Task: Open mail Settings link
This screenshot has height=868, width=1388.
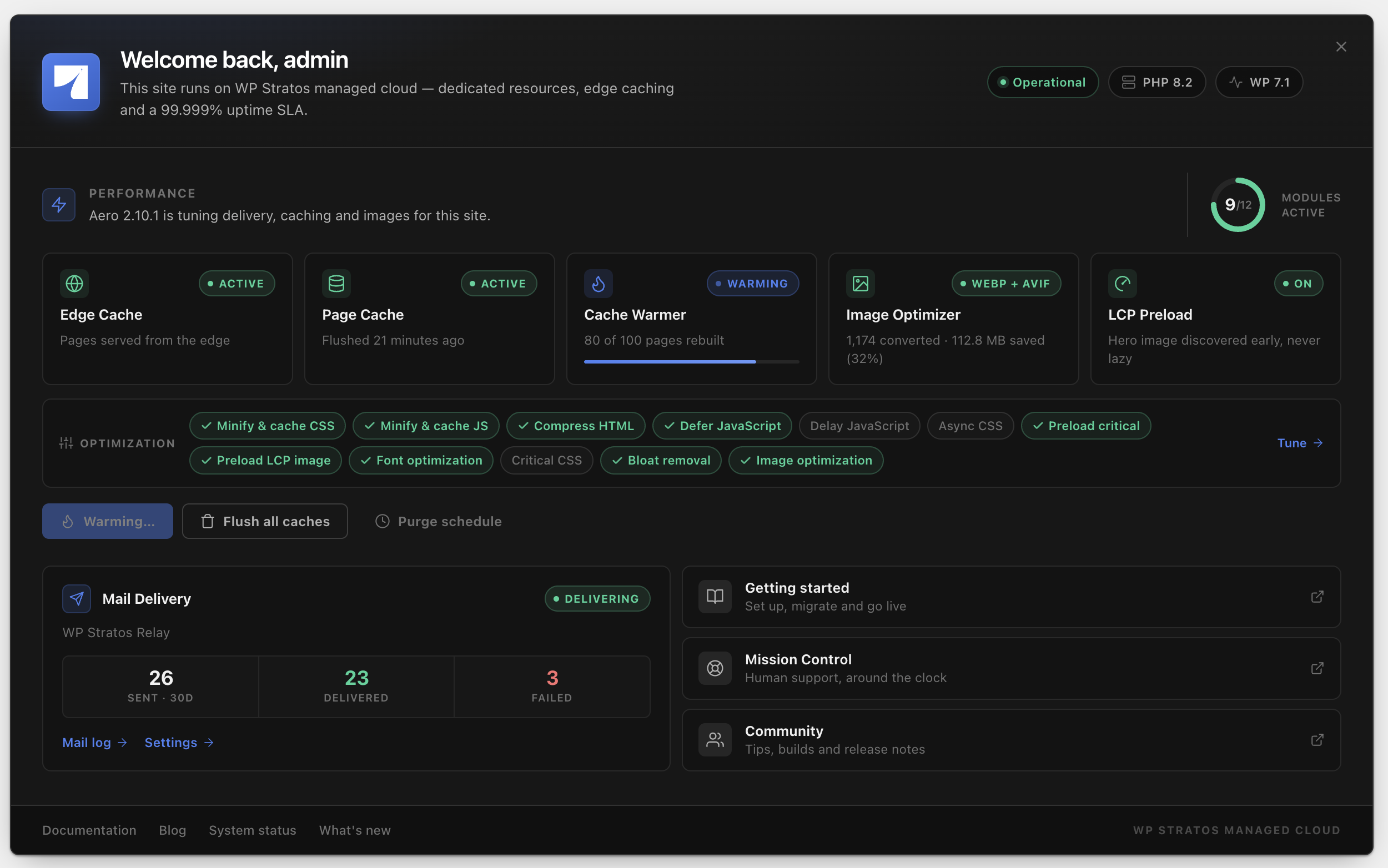Action: click(x=179, y=742)
